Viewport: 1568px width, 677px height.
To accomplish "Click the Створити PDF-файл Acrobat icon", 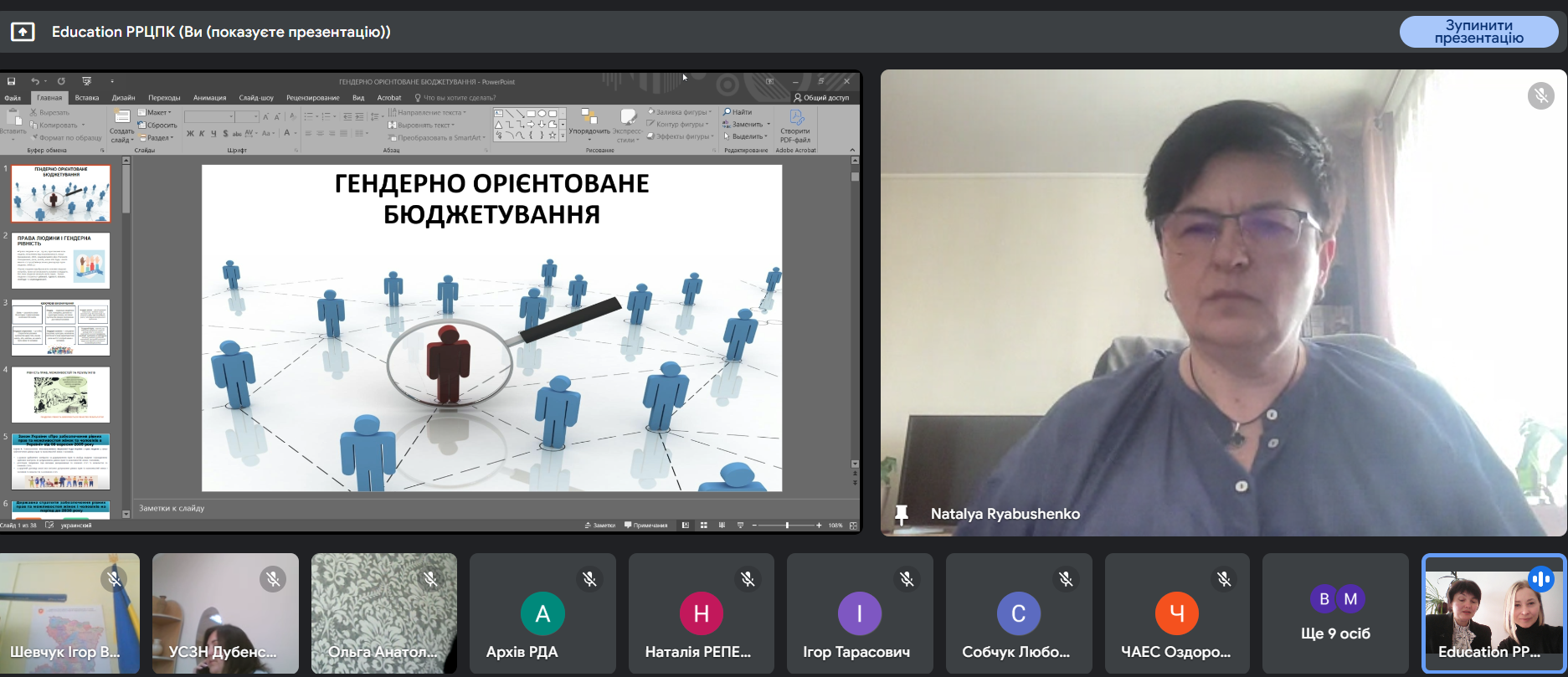I will coord(796,119).
